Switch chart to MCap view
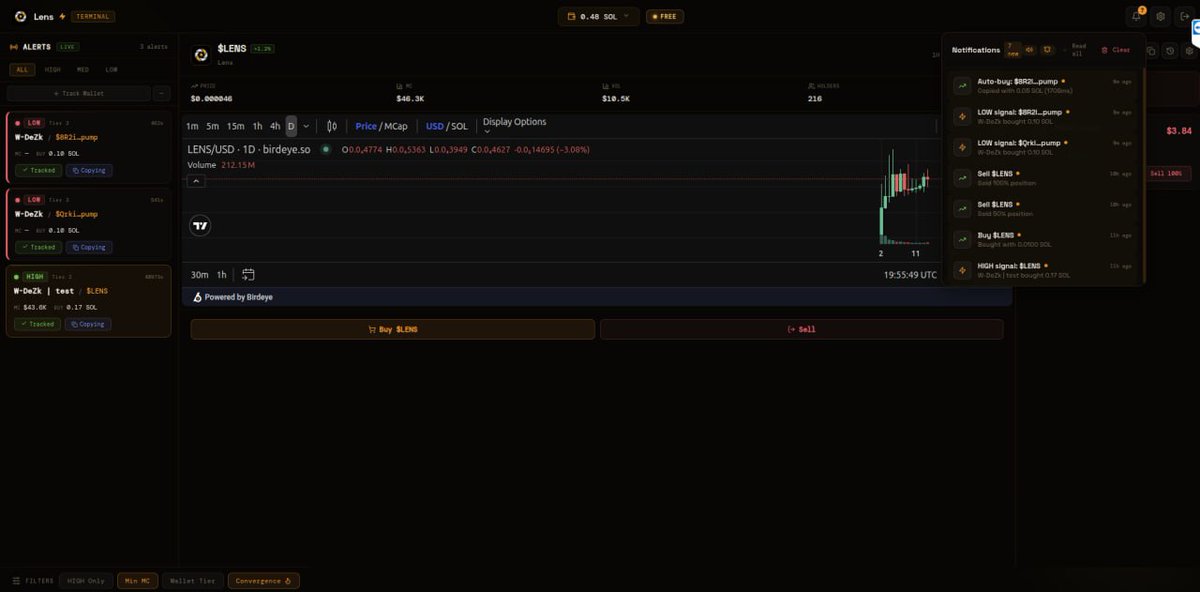The image size is (1200, 592). pos(396,126)
